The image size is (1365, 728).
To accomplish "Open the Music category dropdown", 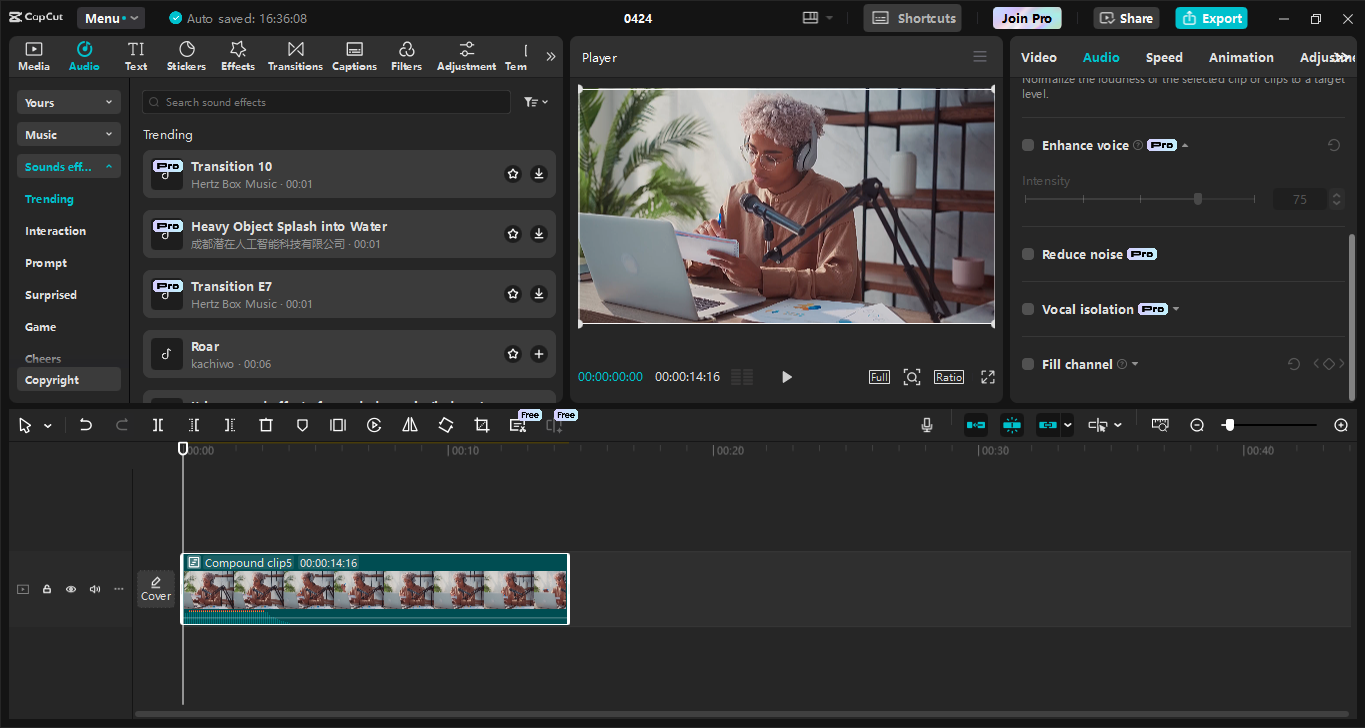I will 68,133.
